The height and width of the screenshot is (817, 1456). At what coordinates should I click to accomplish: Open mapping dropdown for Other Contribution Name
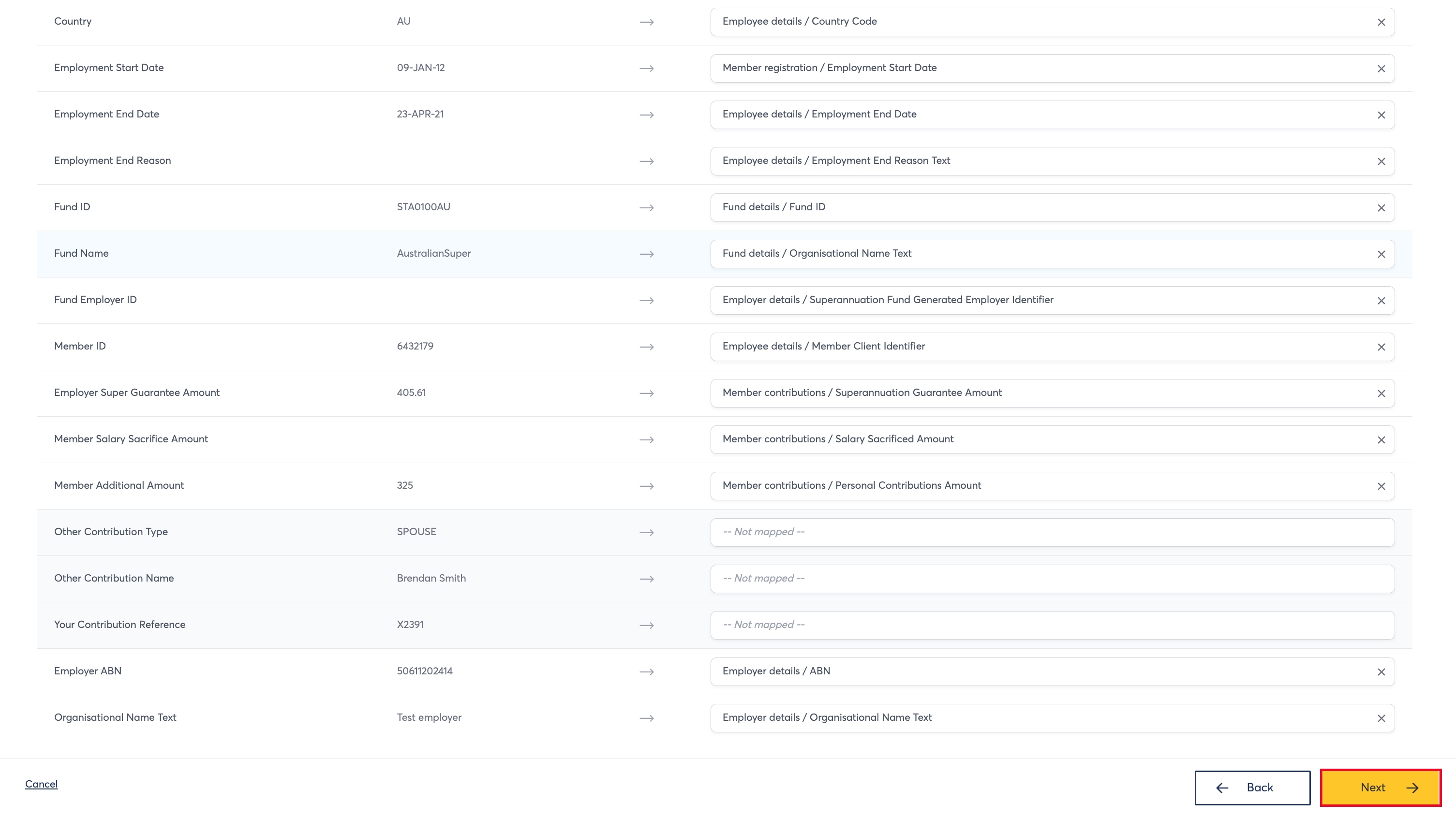(1052, 579)
